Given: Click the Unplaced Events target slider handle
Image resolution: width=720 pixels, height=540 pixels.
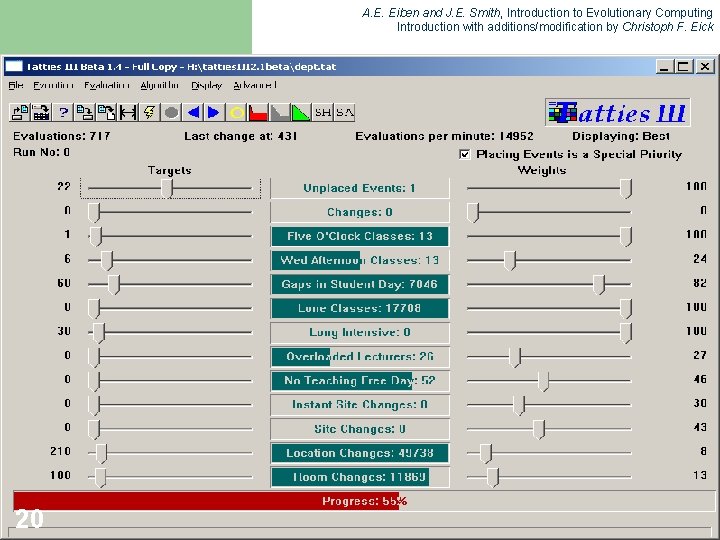Looking at the screenshot, I should coord(167,189).
